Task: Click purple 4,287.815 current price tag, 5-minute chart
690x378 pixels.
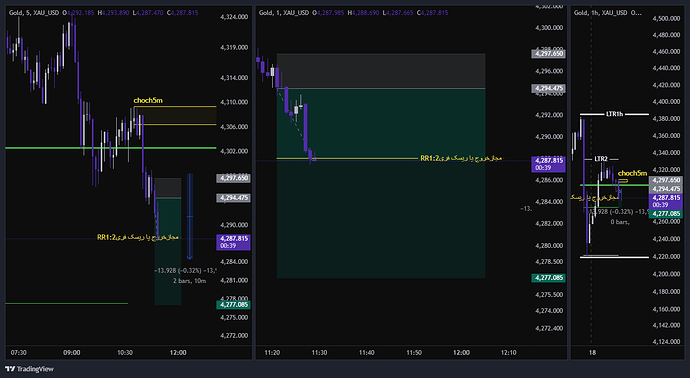Action: [233, 242]
